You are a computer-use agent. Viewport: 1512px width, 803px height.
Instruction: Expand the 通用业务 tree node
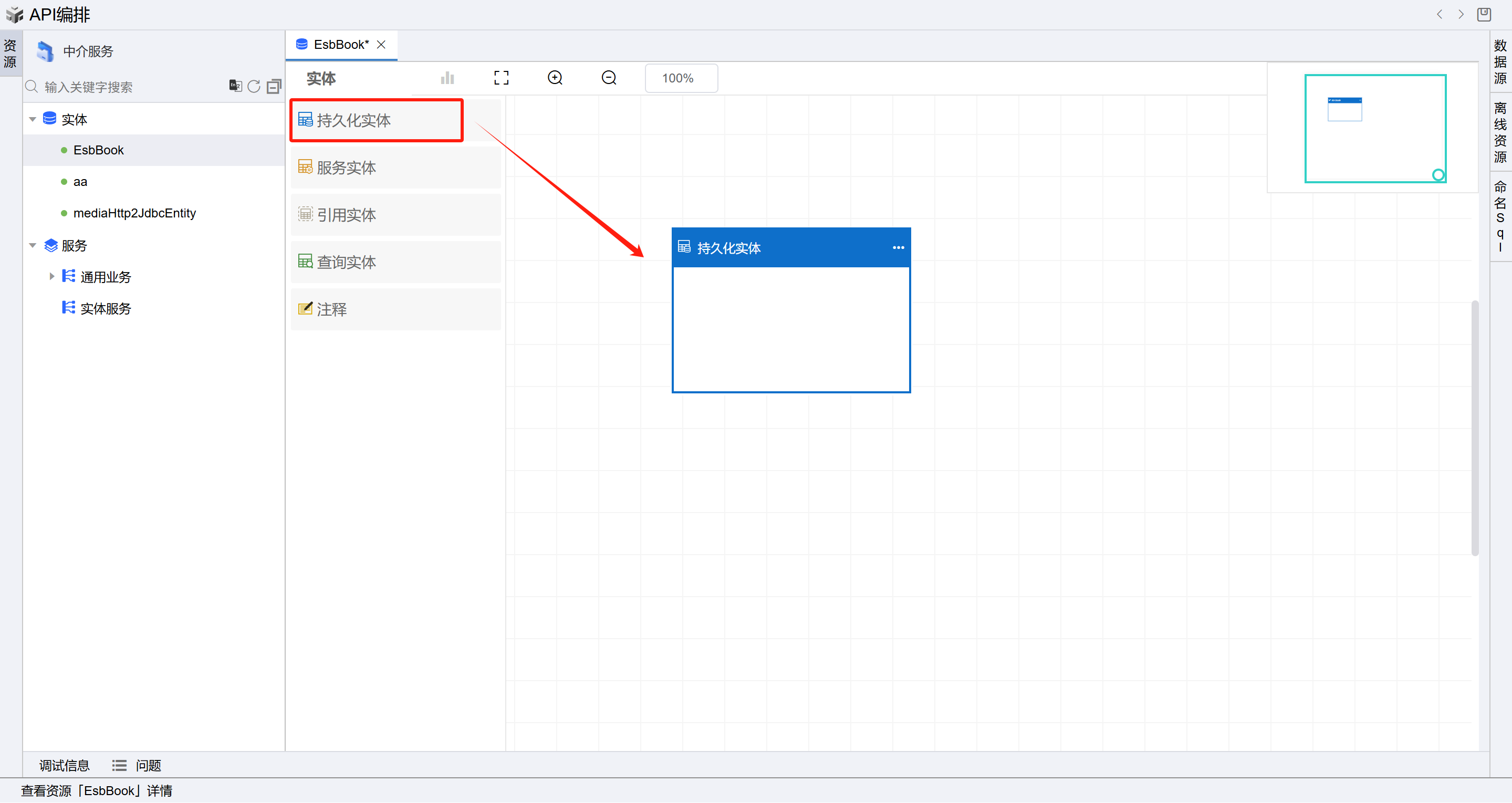point(51,276)
